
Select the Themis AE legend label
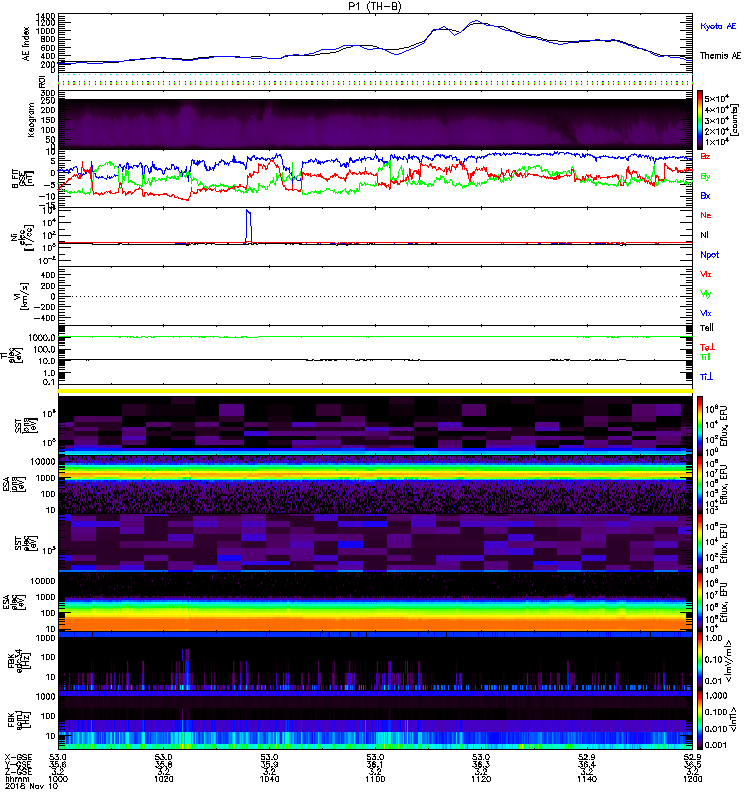720,56
